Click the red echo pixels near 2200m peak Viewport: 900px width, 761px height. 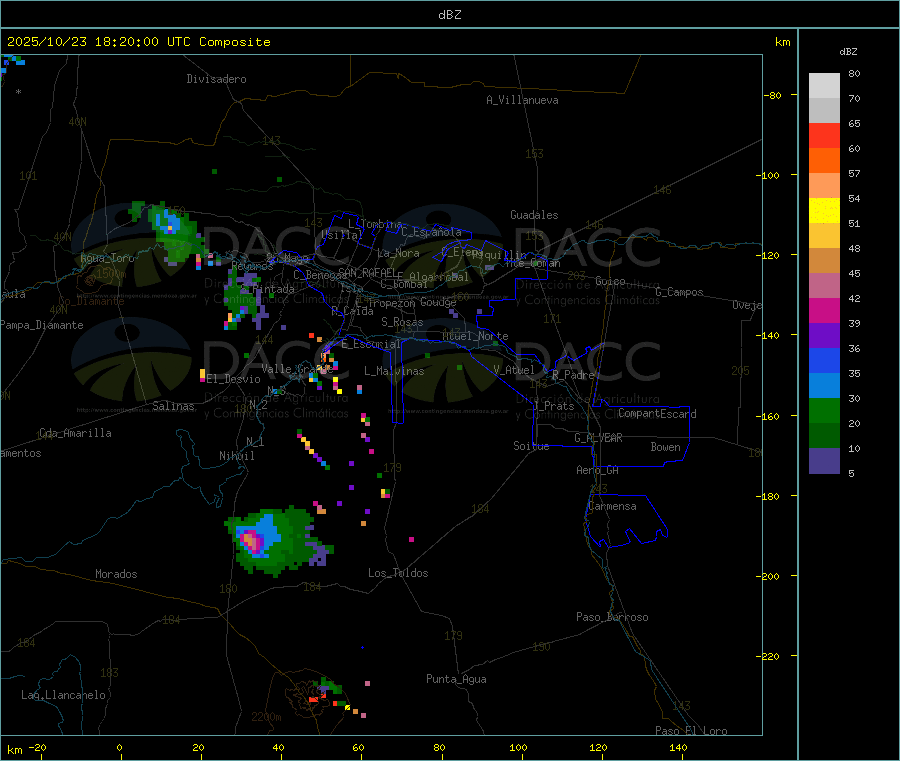pos(313,699)
